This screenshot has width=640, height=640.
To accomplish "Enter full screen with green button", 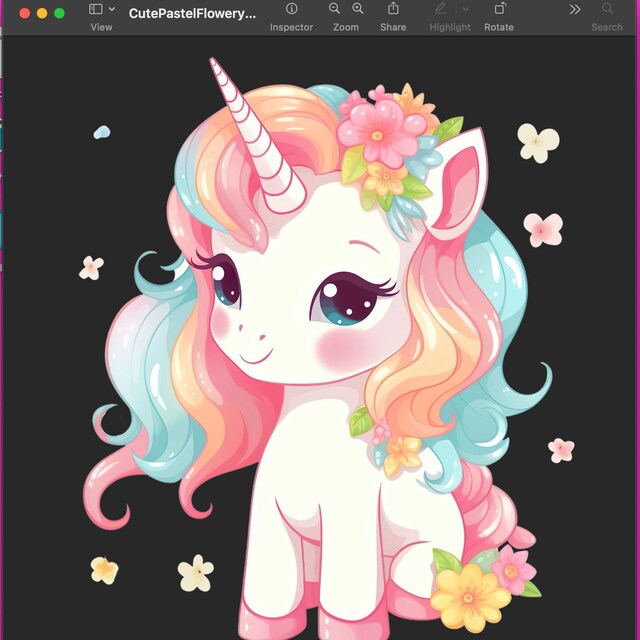I will pyautogui.click(x=60, y=13).
